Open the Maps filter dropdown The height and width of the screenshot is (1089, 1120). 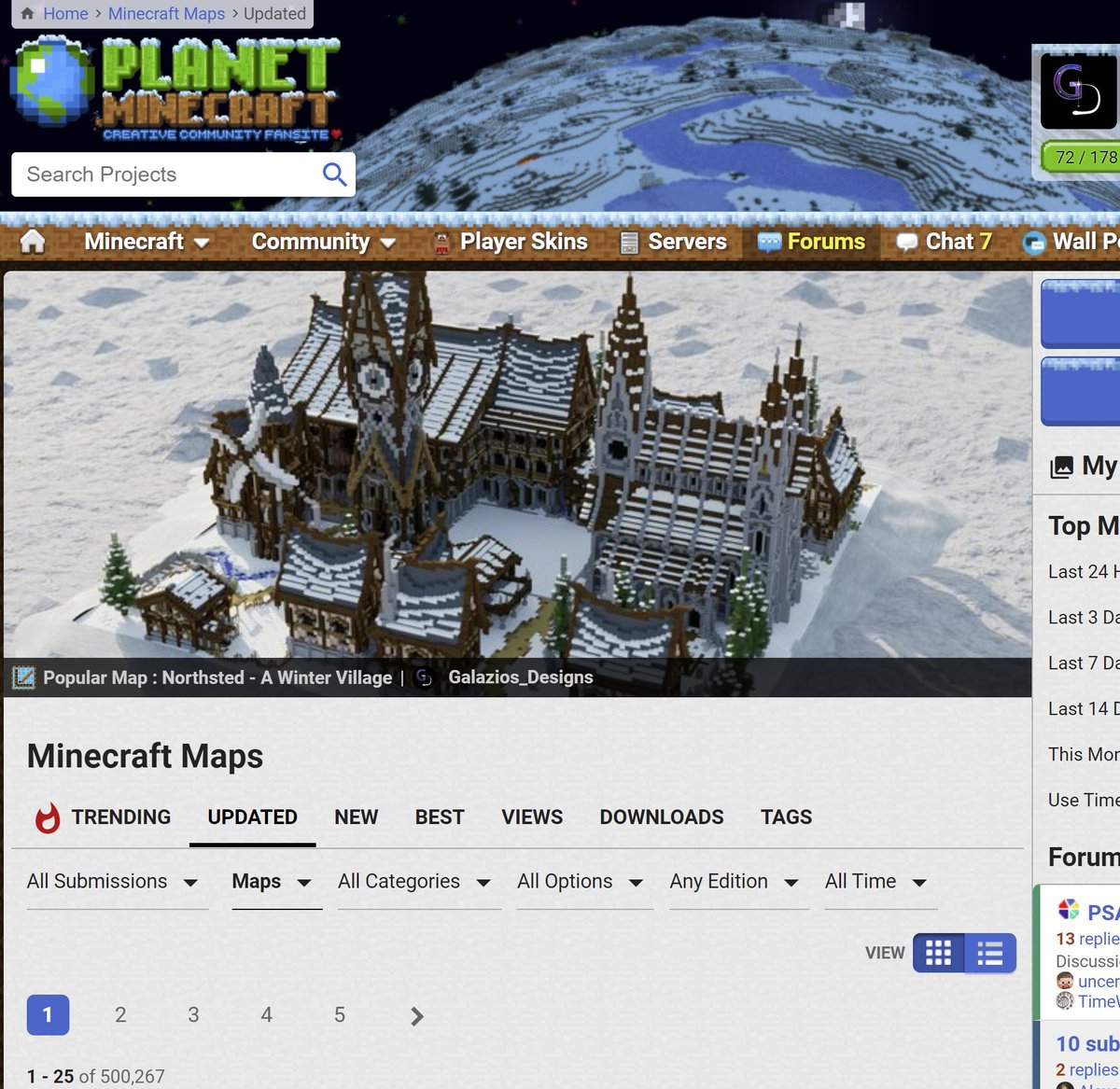(x=276, y=882)
